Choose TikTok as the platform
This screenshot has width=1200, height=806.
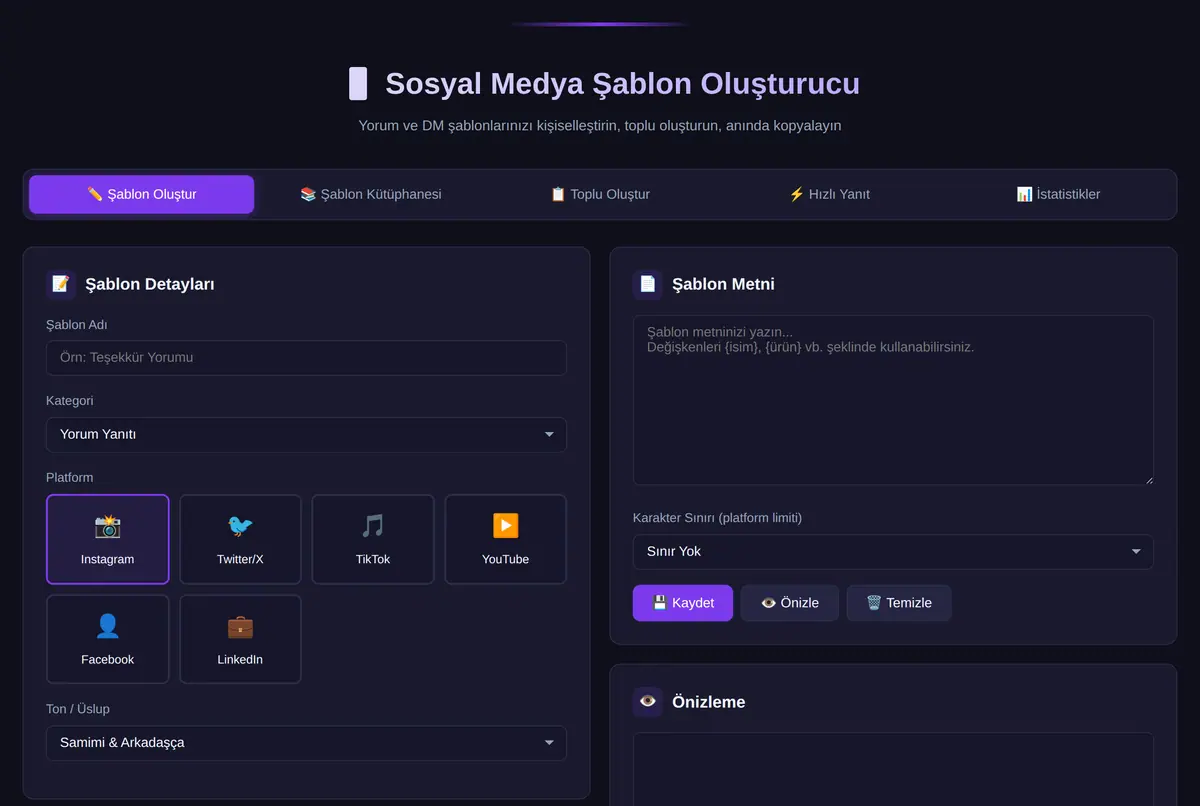(x=373, y=539)
